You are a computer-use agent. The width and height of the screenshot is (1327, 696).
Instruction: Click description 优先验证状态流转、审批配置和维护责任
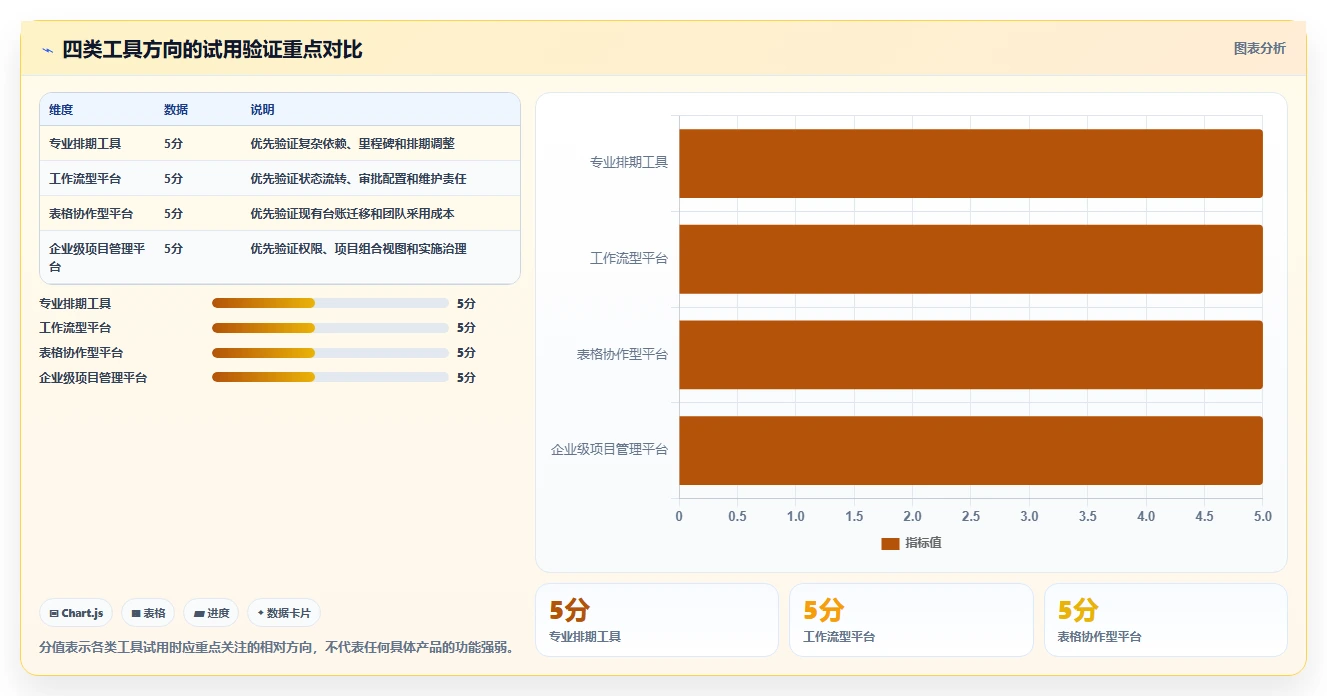(x=358, y=179)
